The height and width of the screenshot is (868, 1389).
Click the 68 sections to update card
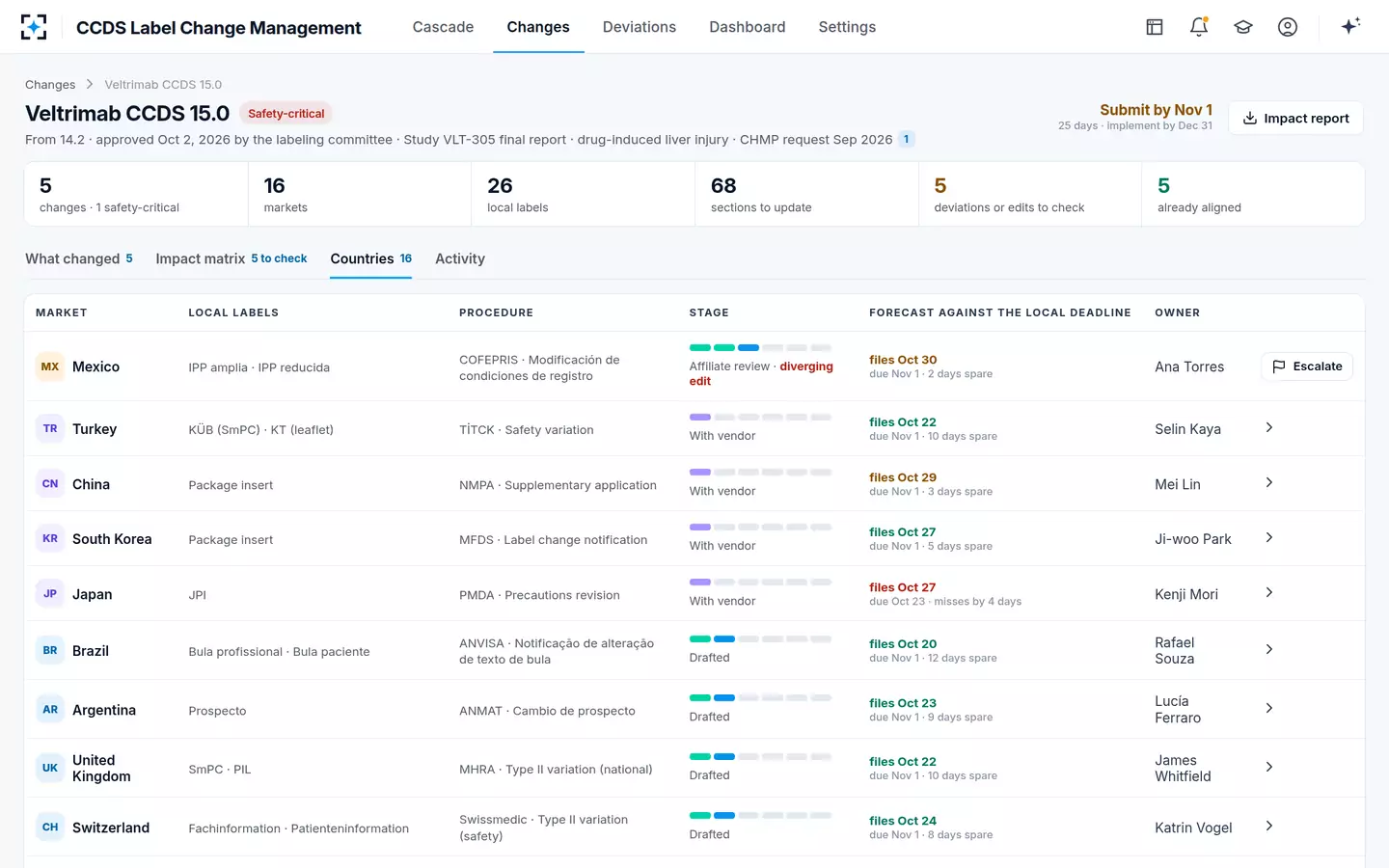(x=806, y=194)
